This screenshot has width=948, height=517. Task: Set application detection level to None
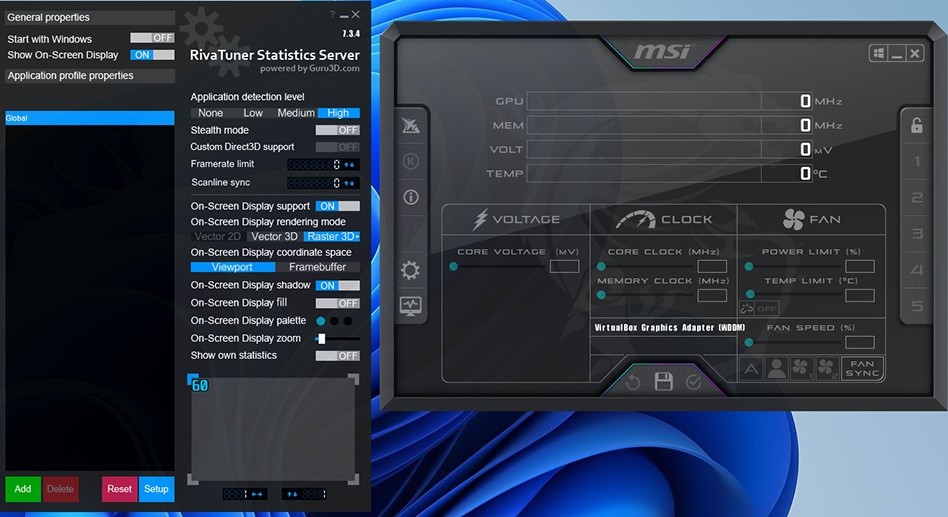tap(210, 113)
